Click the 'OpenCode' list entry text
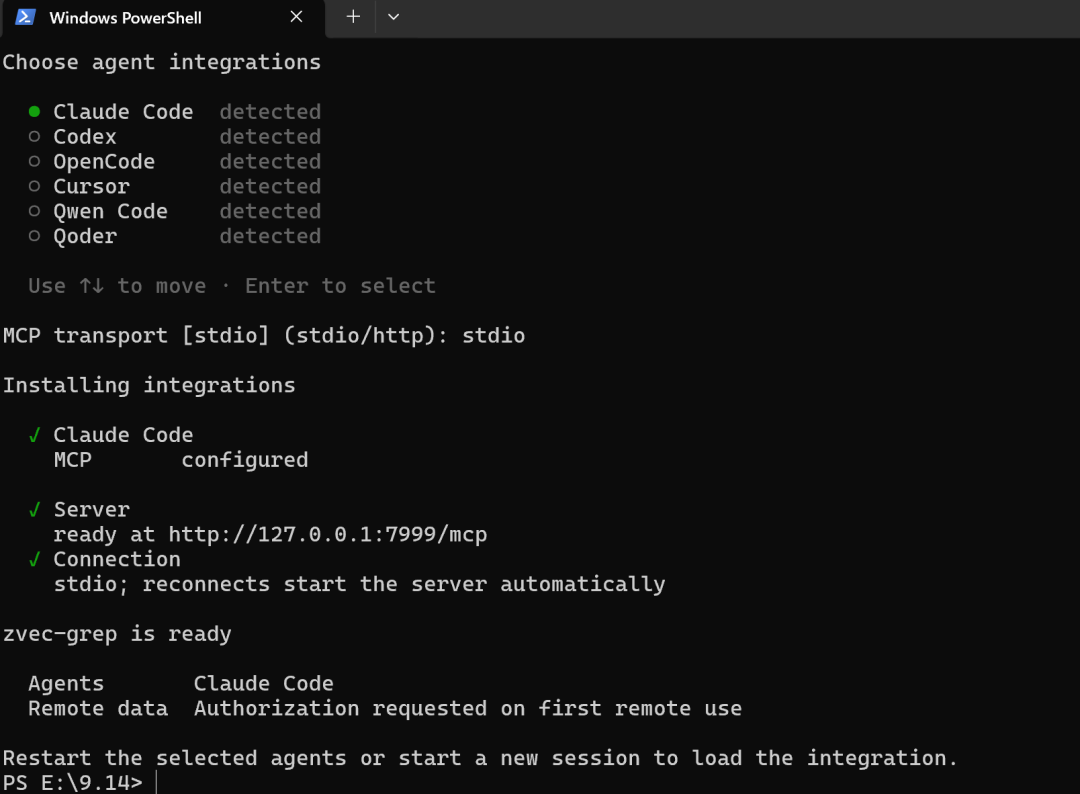The width and height of the screenshot is (1080, 794). (x=104, y=161)
